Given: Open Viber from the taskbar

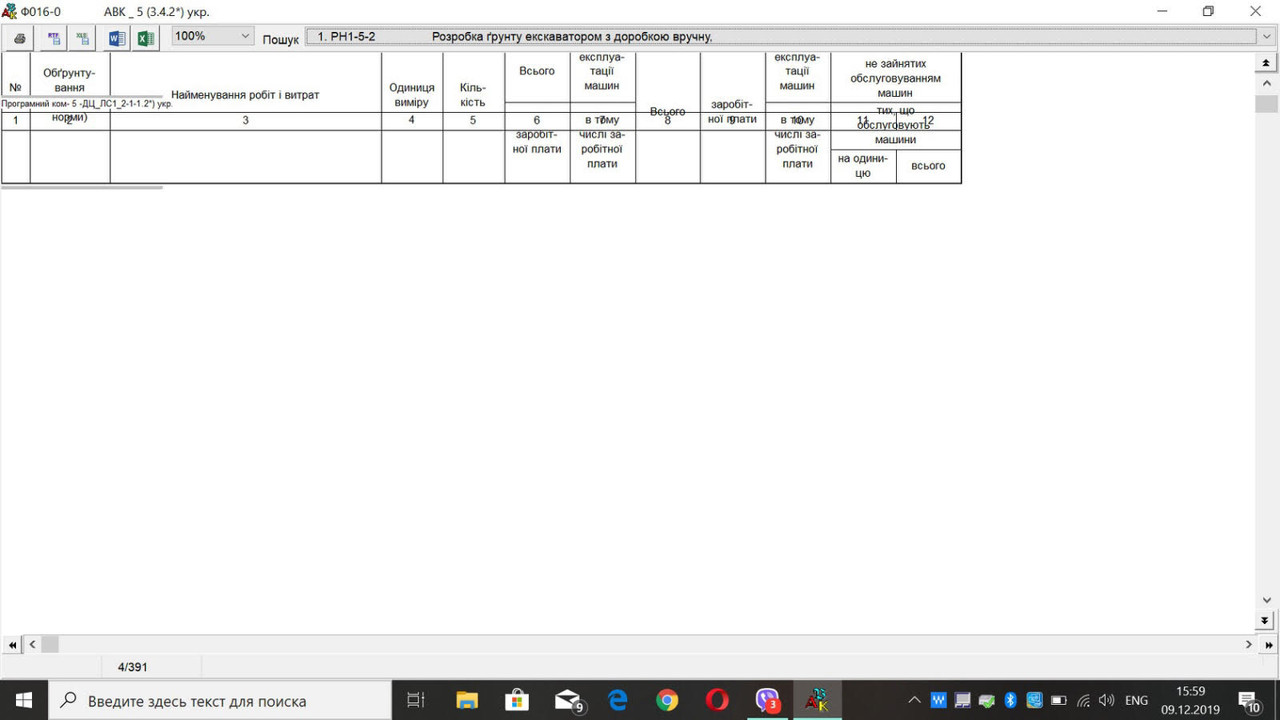Looking at the screenshot, I should coord(768,700).
